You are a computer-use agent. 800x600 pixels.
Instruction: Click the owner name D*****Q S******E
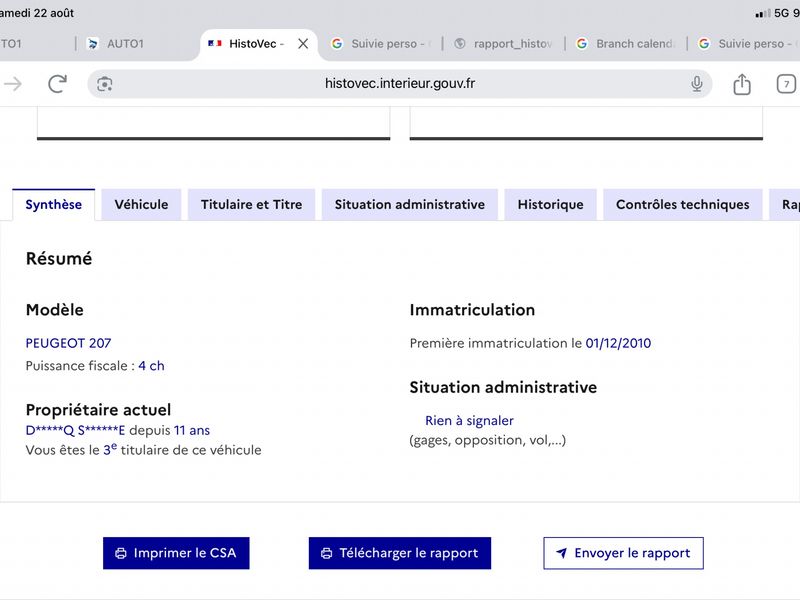pyautogui.click(x=75, y=431)
